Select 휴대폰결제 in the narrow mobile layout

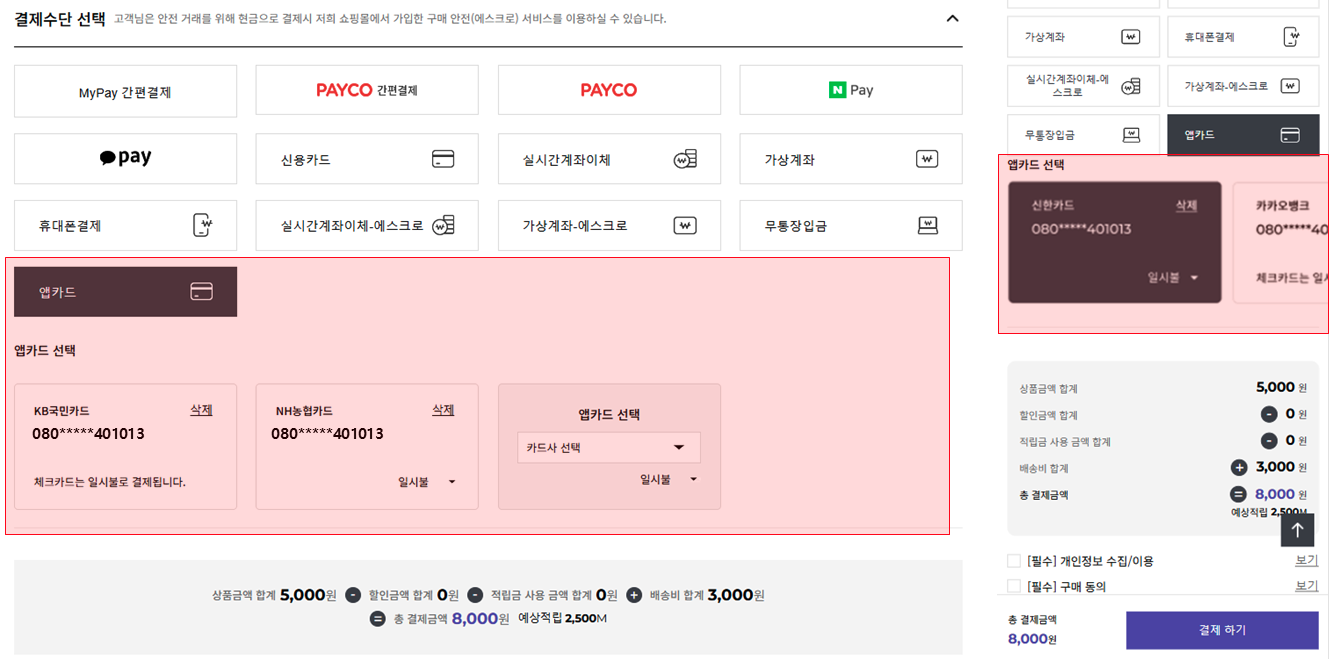(1243, 37)
